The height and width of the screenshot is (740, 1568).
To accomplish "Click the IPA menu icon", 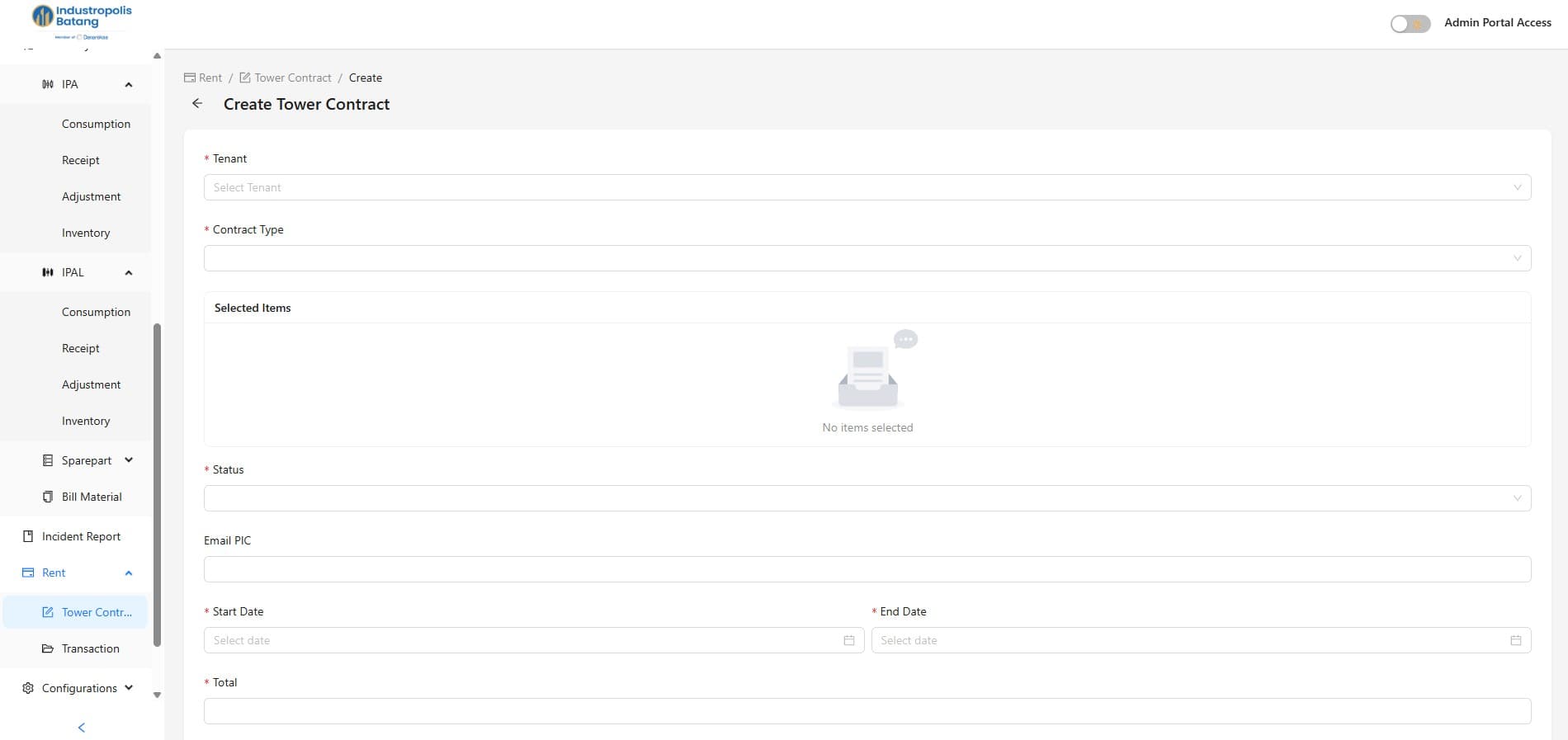I will (x=48, y=84).
